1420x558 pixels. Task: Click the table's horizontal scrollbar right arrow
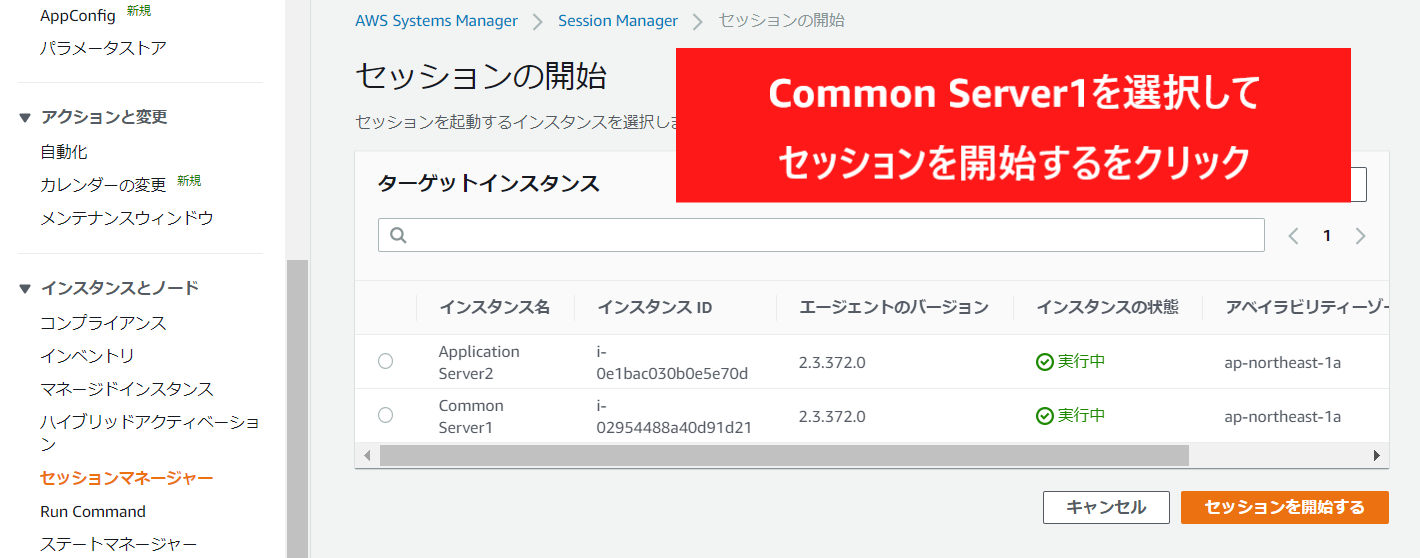(x=1376, y=455)
